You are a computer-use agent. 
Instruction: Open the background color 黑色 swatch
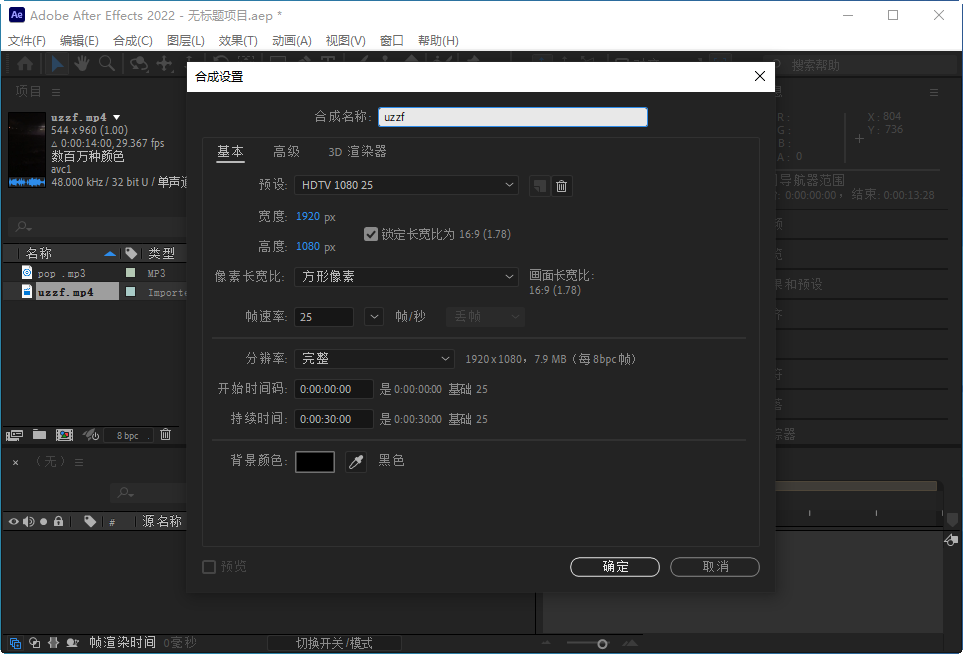[315, 461]
